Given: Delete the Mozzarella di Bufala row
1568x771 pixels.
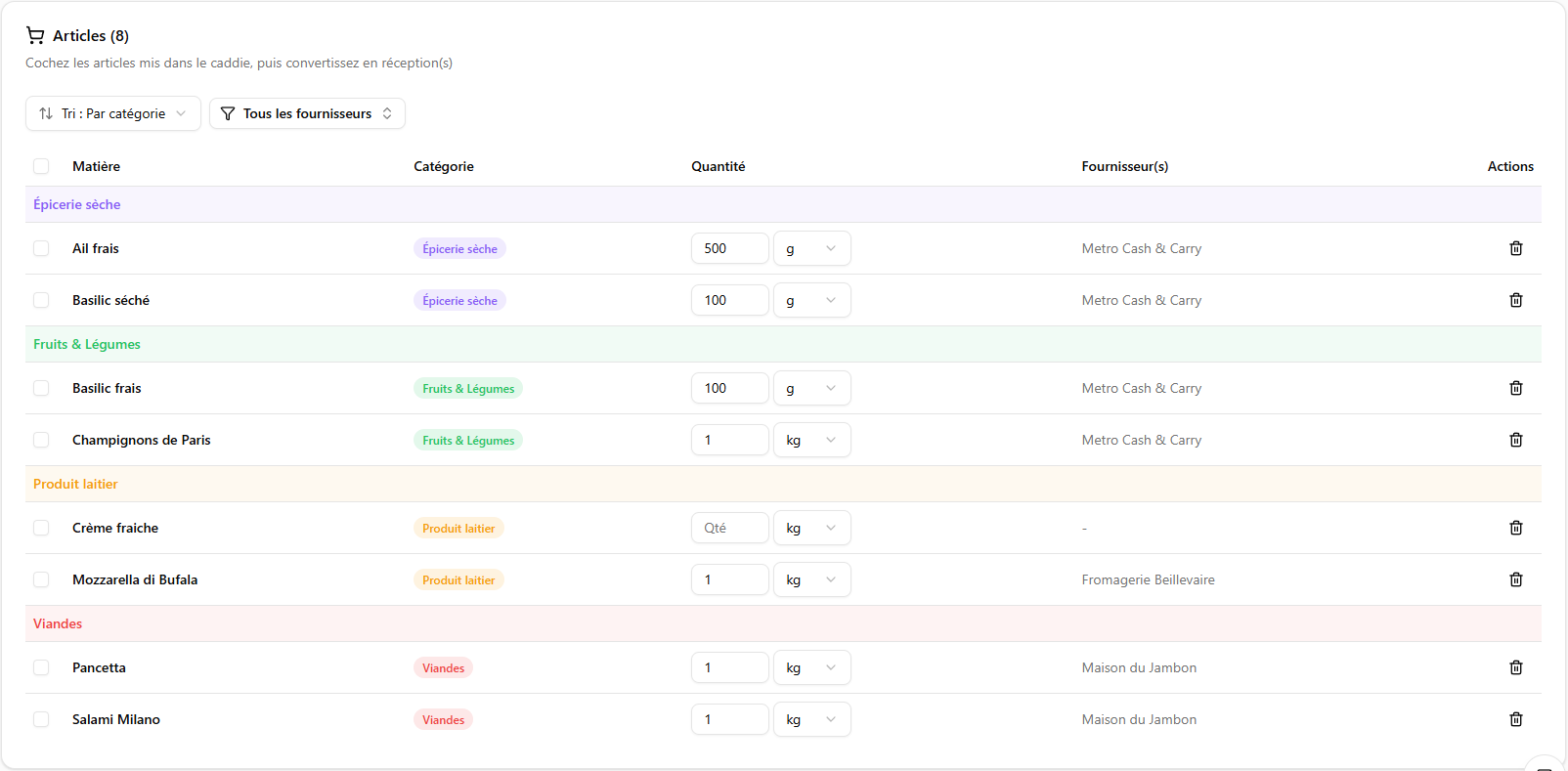Looking at the screenshot, I should pos(1515,579).
